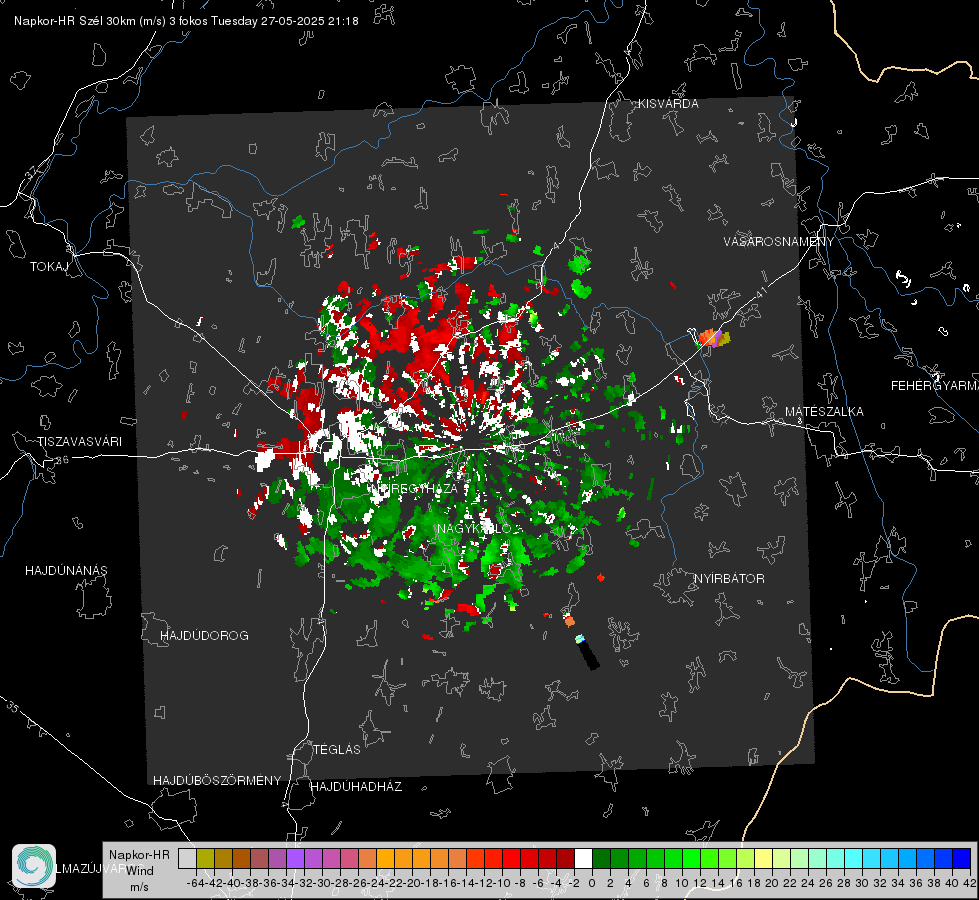Click the timestamp 'Tuesday 27-05-2025 21:18'
The image size is (979, 900).
point(285,21)
